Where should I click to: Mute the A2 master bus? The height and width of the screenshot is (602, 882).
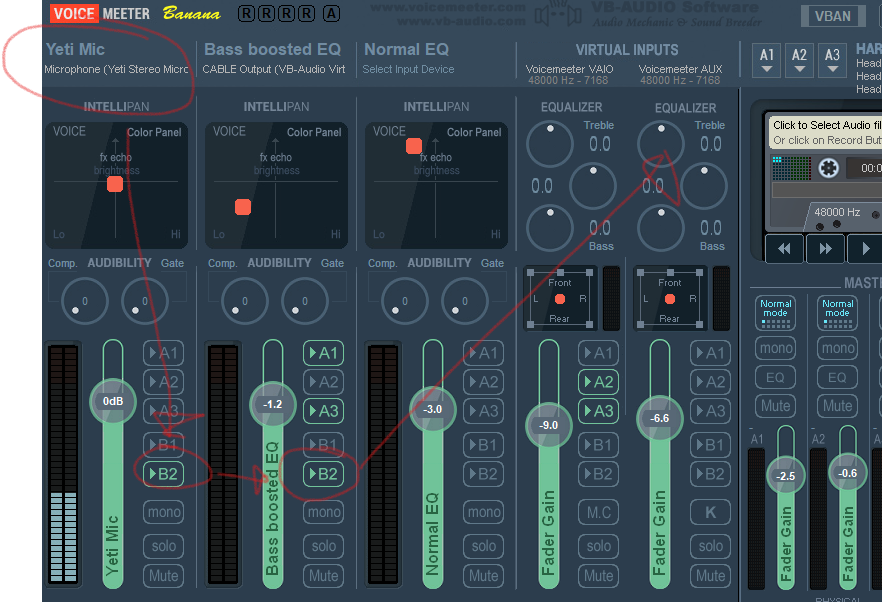pos(838,406)
